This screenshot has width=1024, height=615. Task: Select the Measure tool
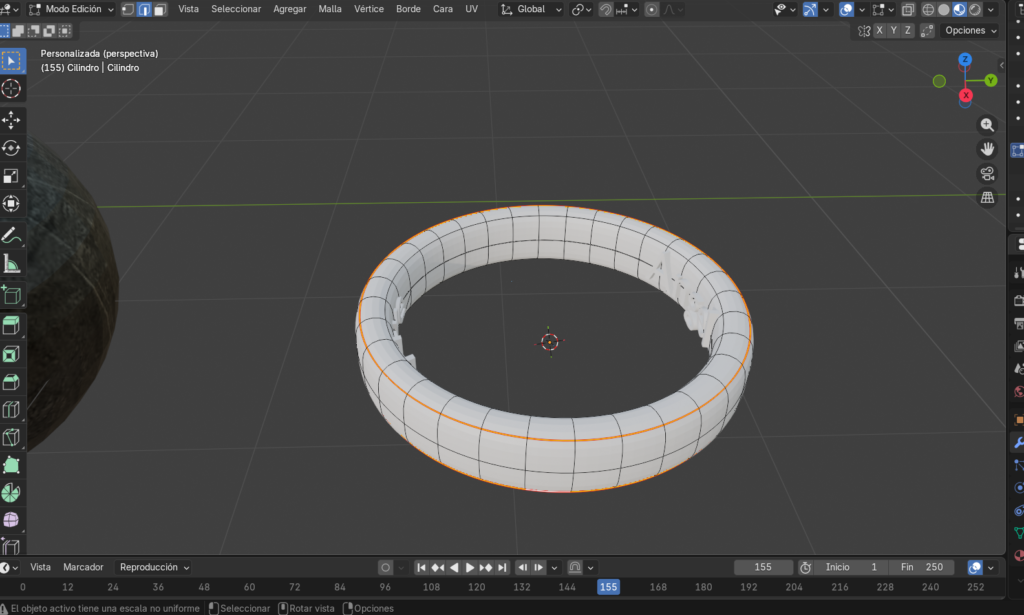click(12, 264)
